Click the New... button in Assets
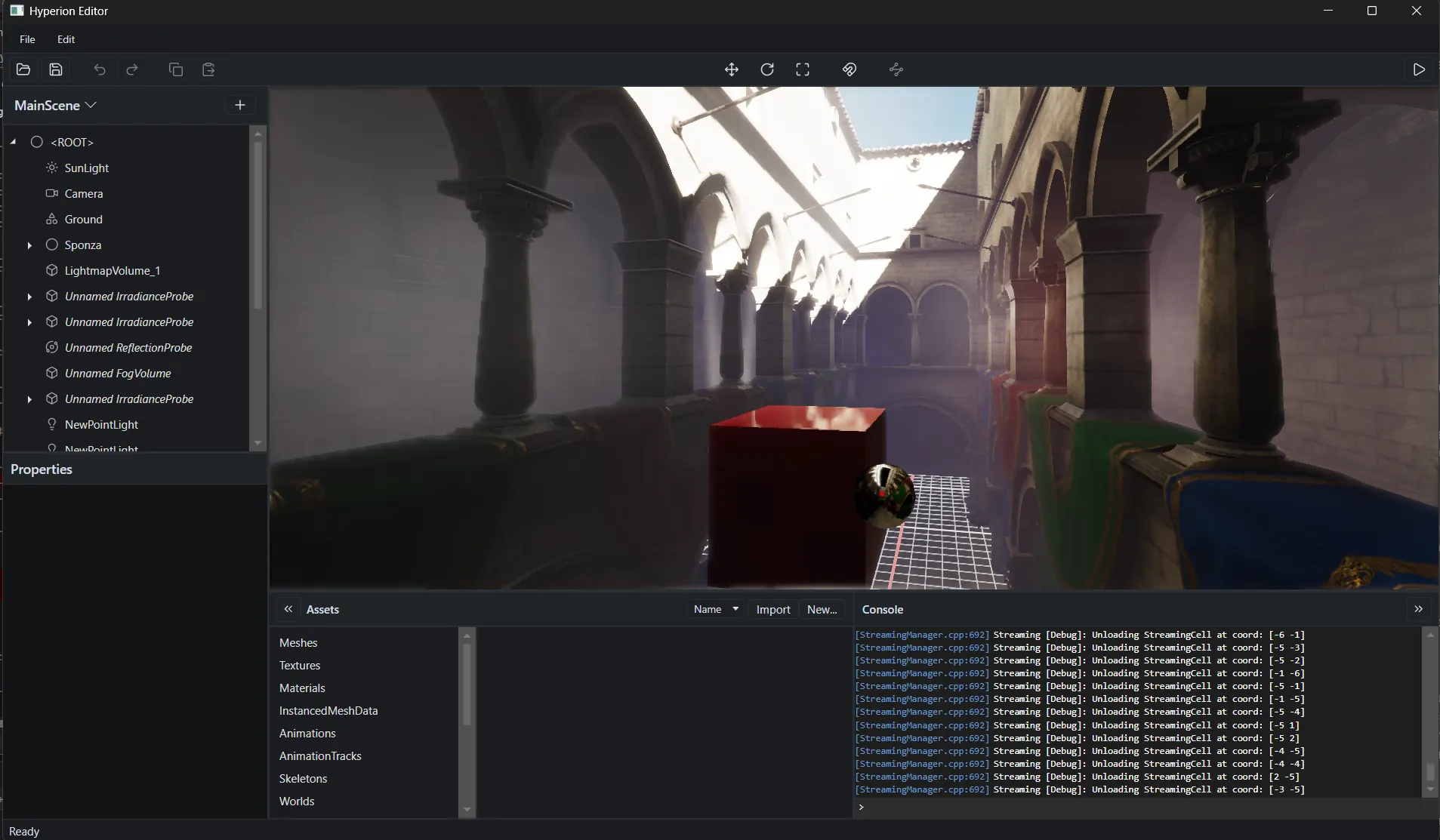The height and width of the screenshot is (840, 1440). 822,609
